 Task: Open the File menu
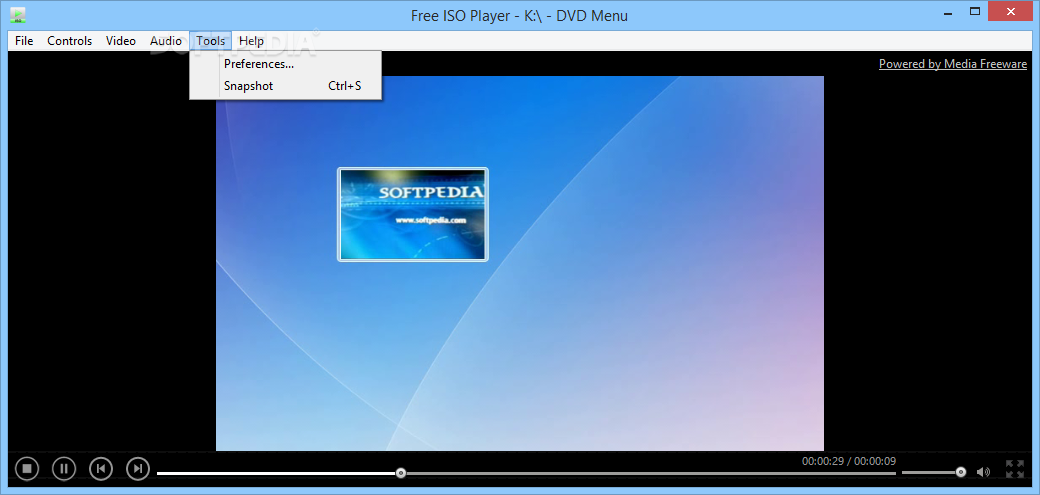coord(24,41)
